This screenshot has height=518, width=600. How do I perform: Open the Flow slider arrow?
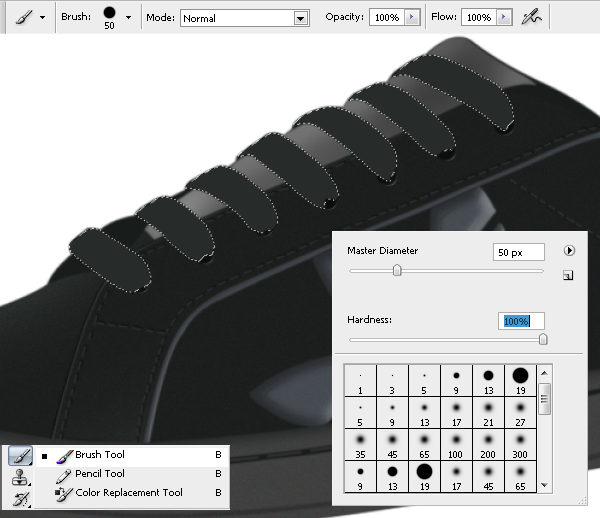[x=504, y=17]
